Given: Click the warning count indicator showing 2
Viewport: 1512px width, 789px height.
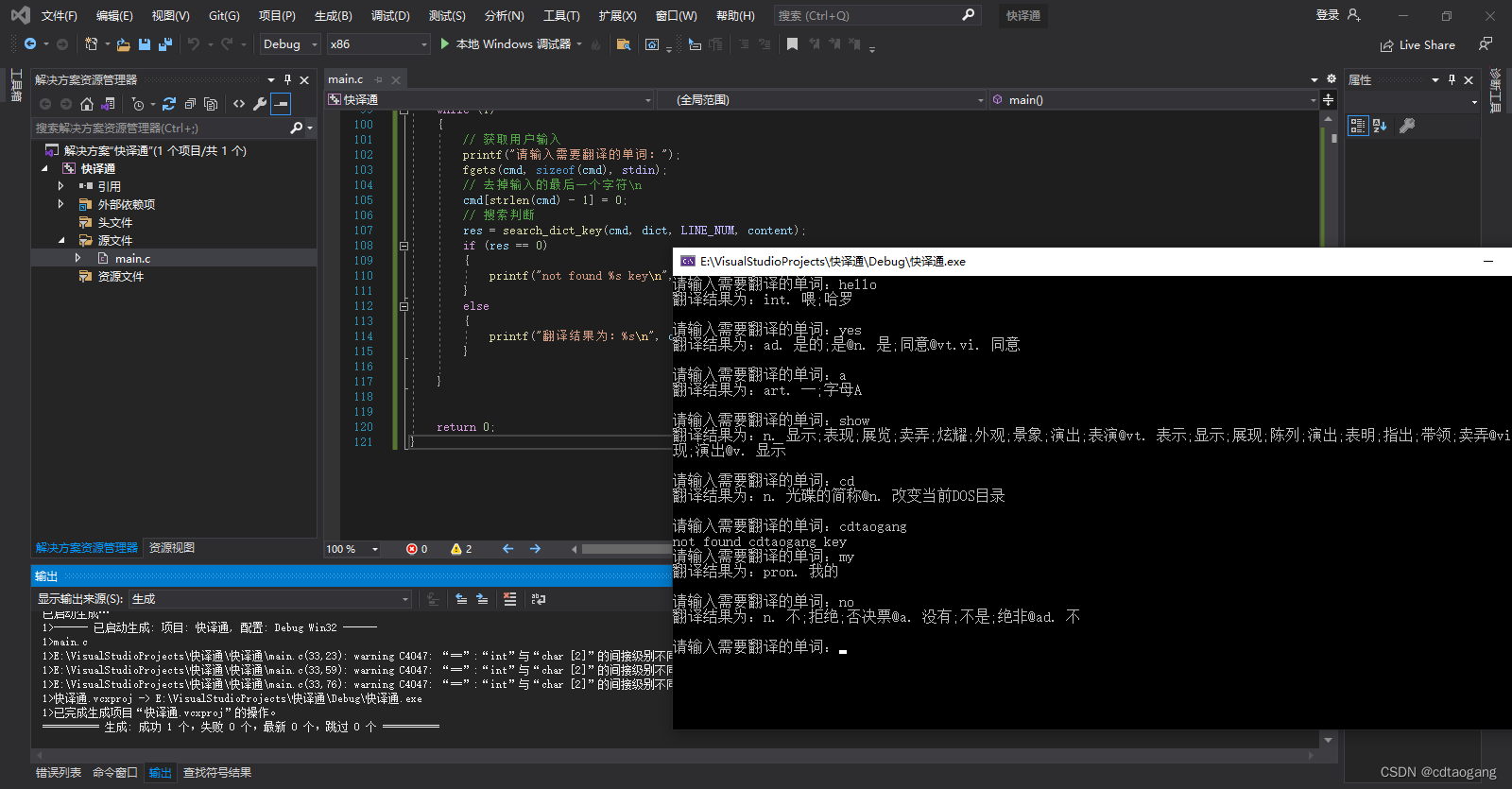Looking at the screenshot, I should pyautogui.click(x=461, y=549).
